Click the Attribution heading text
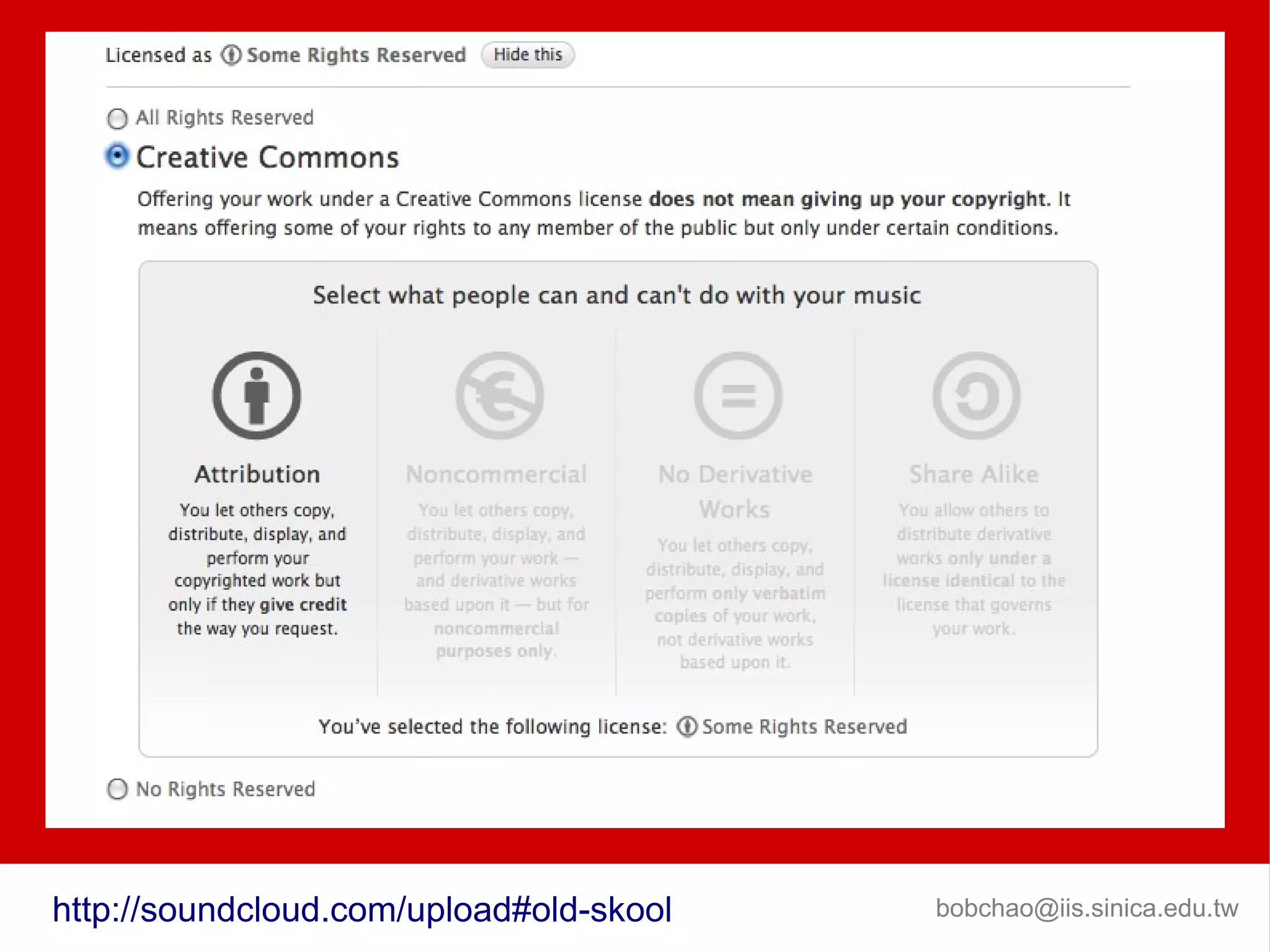Viewport: 1270px width, 952px height. click(257, 474)
